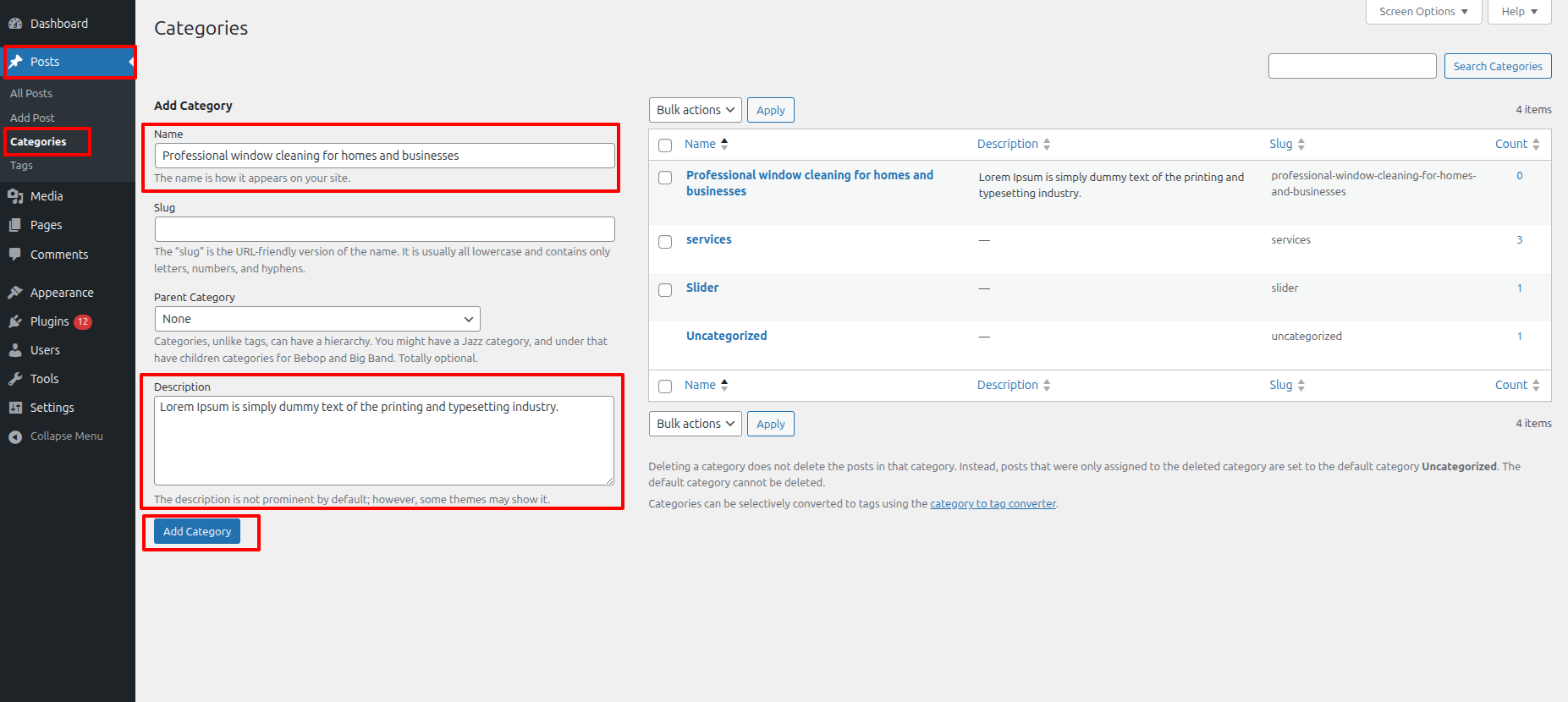Click the Dashboard gauge icon in sidebar

pyautogui.click(x=15, y=24)
